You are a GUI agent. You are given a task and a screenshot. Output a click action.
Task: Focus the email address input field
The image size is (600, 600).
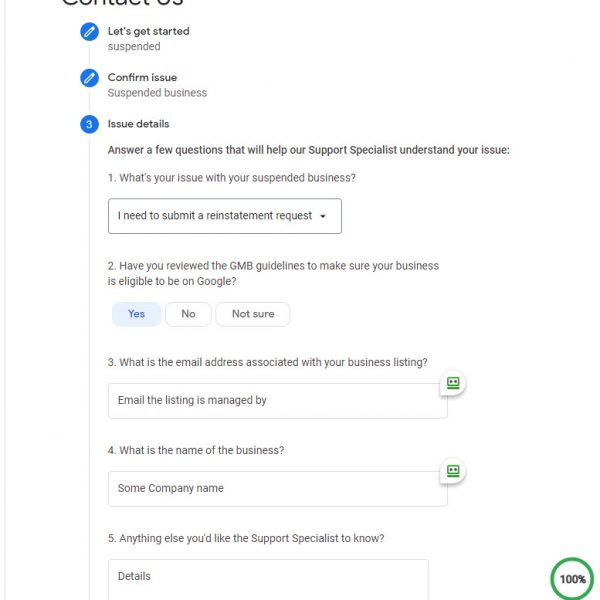pyautogui.click(x=277, y=400)
